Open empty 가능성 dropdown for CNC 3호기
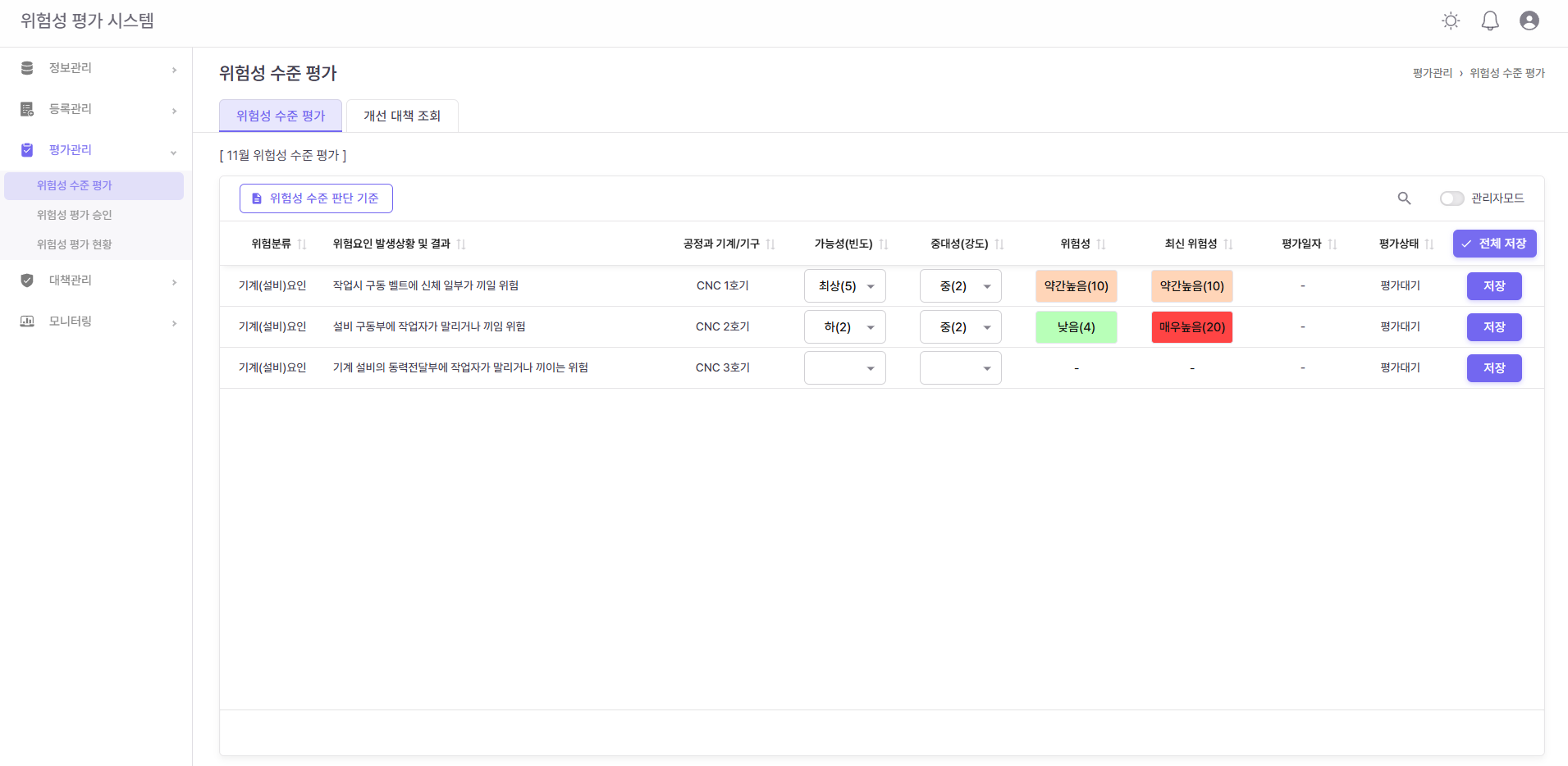1568x766 pixels. point(844,368)
